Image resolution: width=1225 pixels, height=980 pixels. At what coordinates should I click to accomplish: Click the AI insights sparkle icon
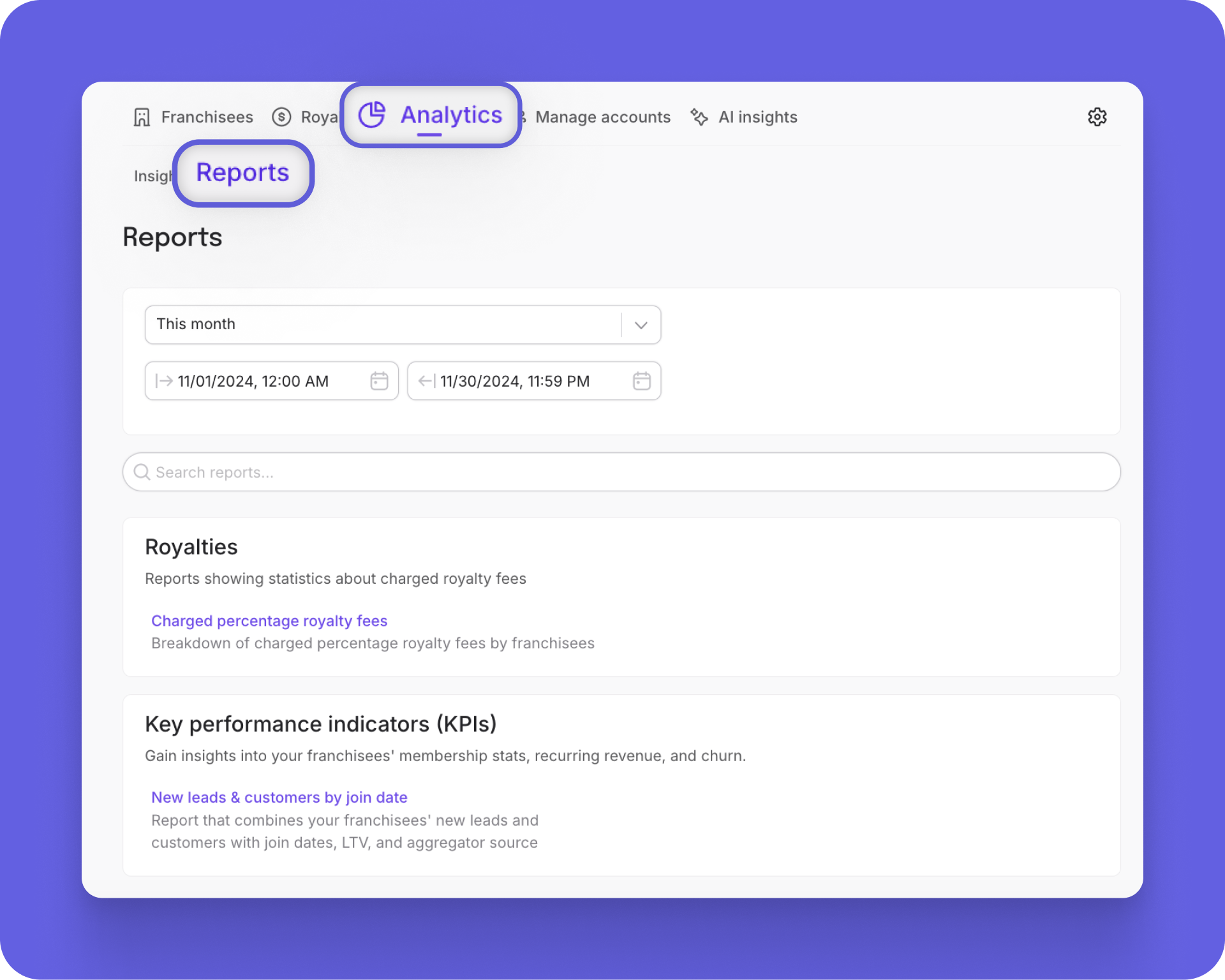pos(699,117)
